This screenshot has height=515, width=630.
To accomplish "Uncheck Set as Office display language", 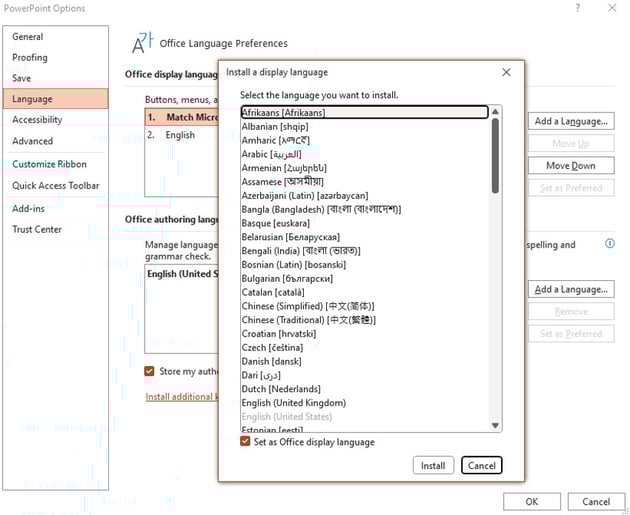I will coord(246,442).
